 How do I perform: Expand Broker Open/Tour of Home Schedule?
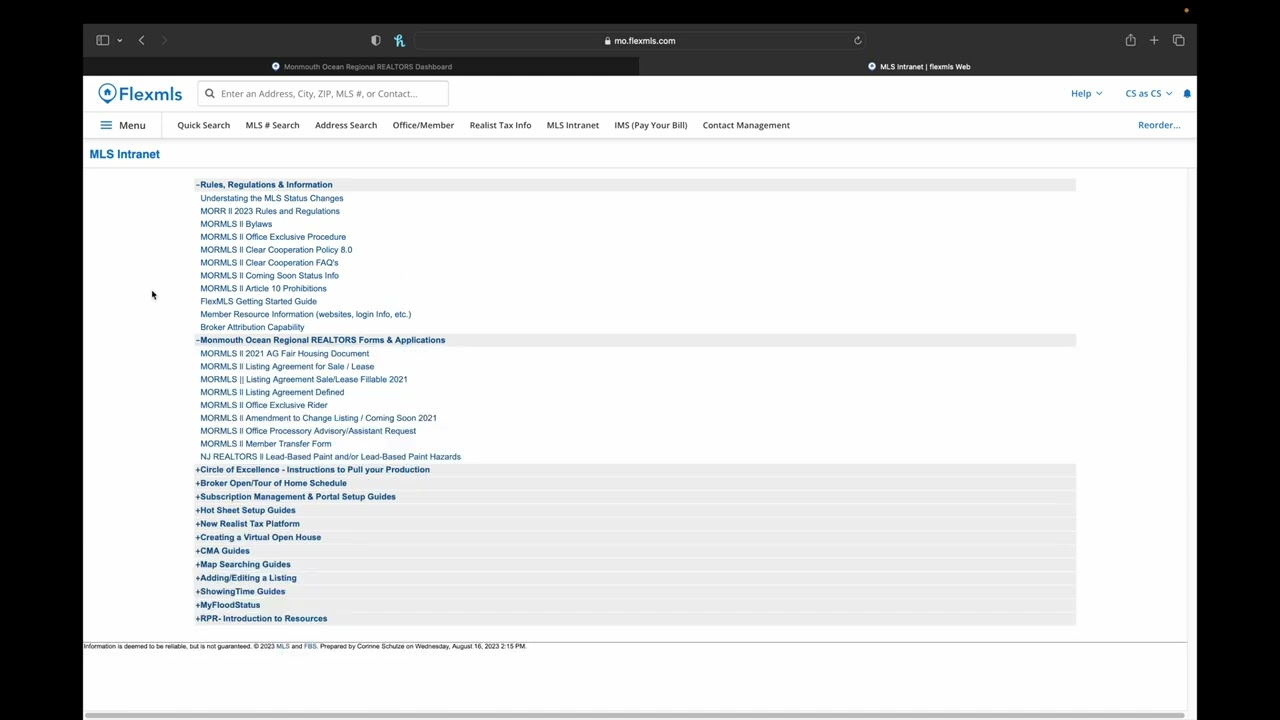point(271,483)
